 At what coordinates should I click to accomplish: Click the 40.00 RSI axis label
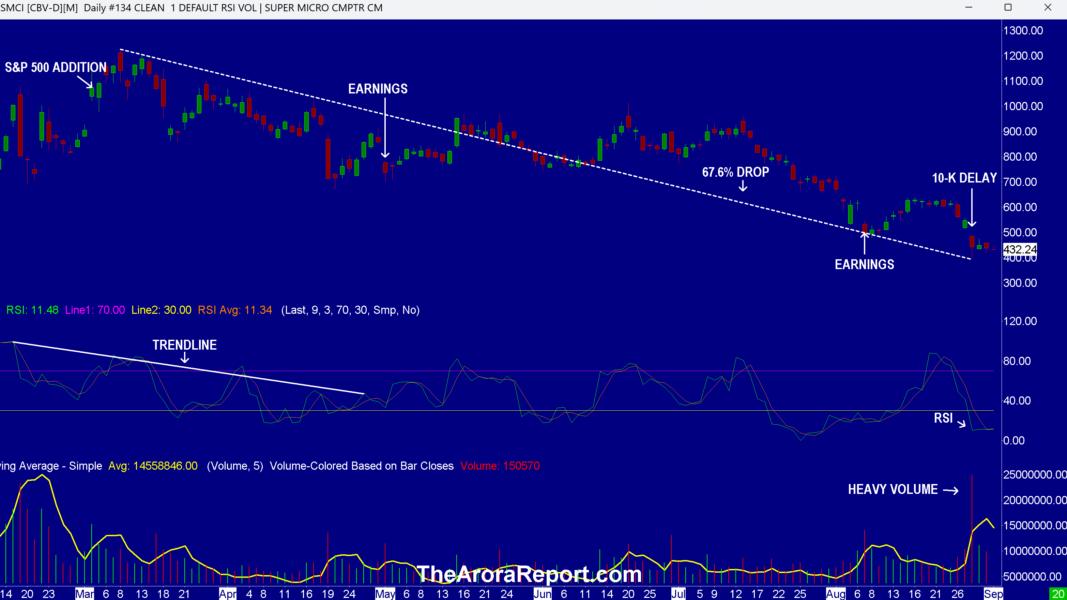1016,401
